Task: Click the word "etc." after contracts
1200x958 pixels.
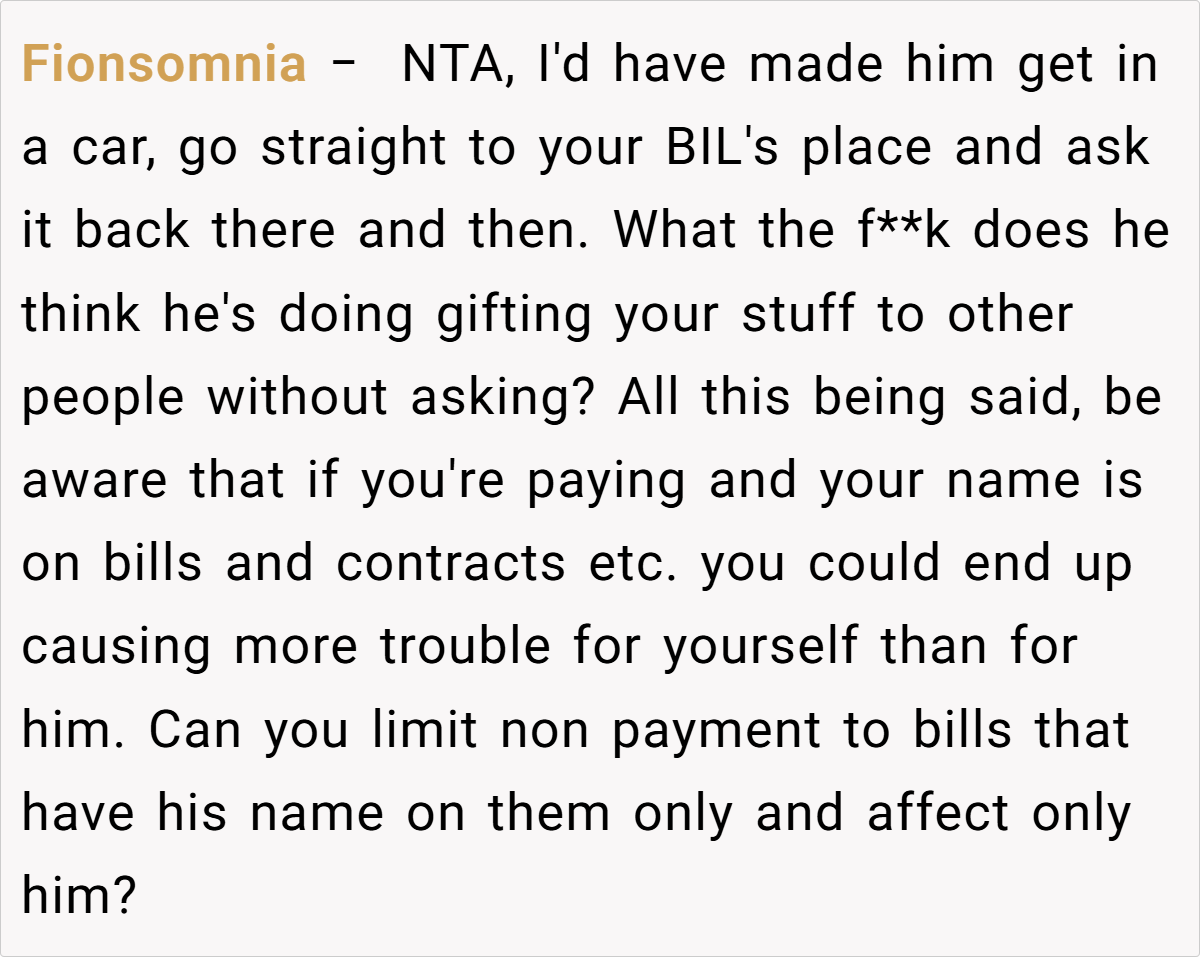Action: (632, 564)
